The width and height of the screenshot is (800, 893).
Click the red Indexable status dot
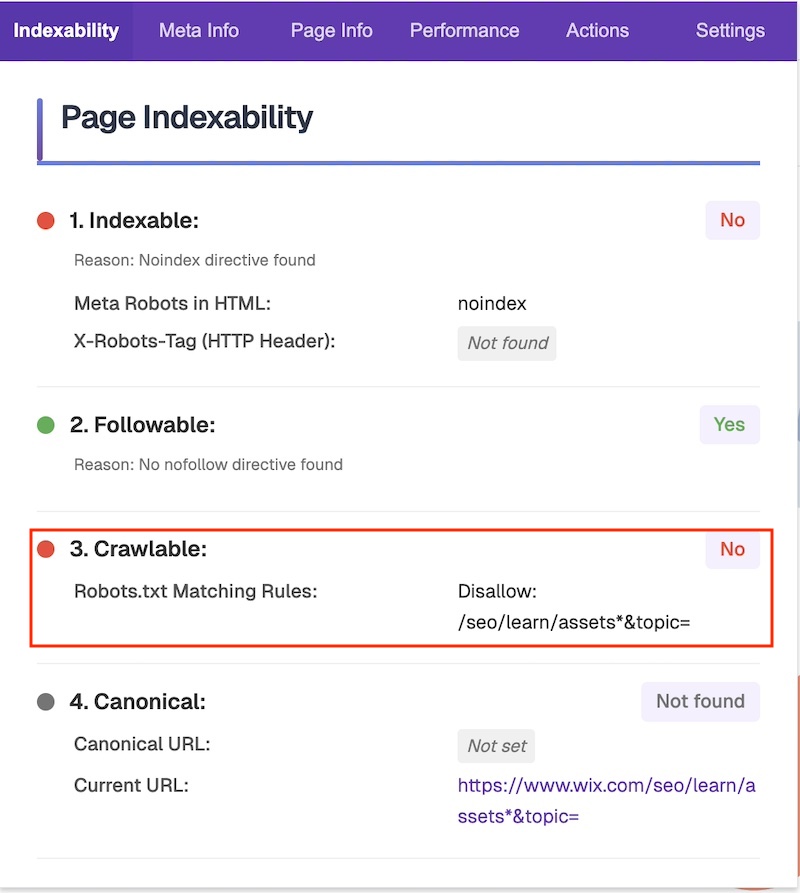point(45,221)
